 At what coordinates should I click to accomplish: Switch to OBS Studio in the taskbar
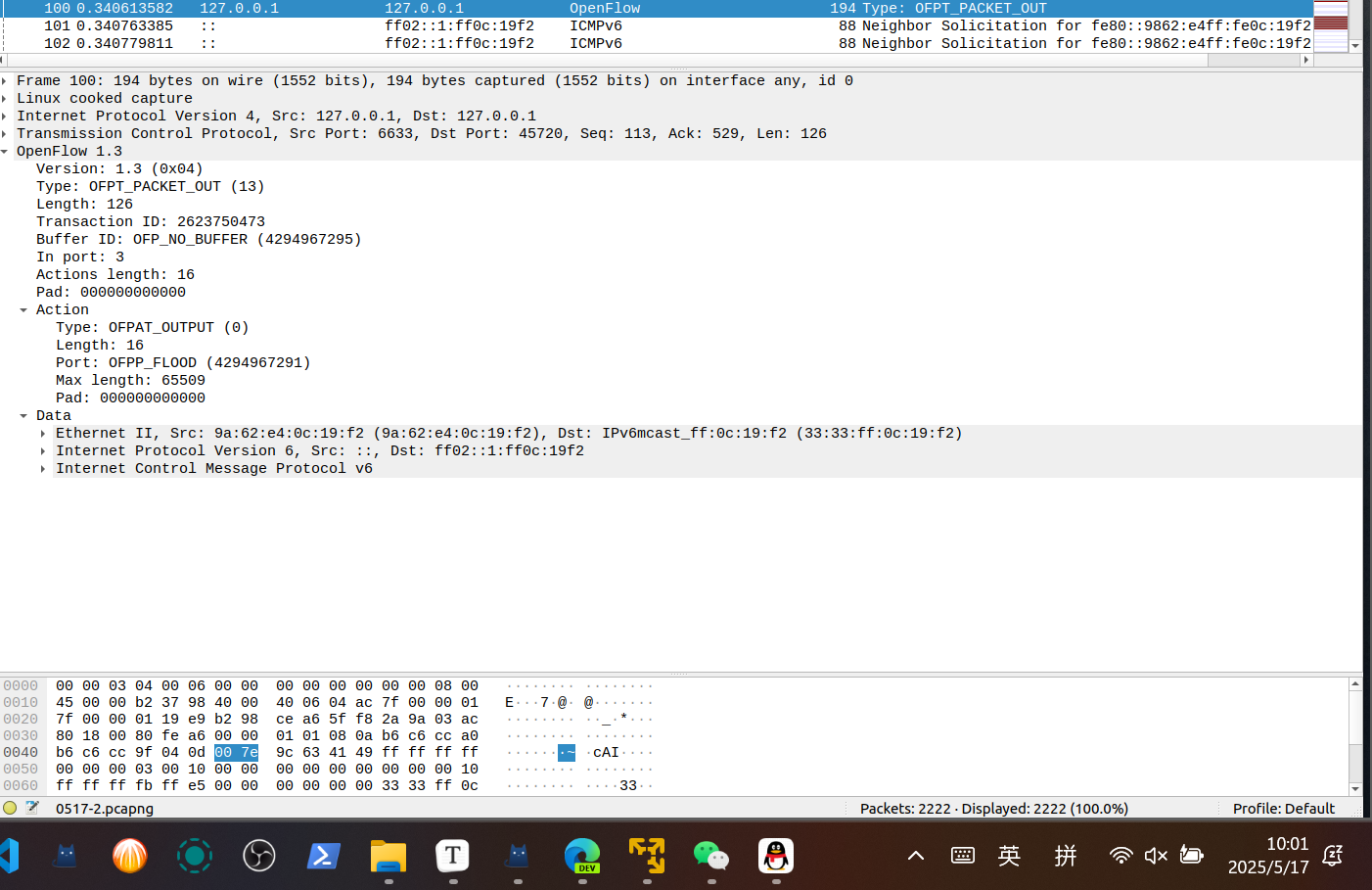point(259,856)
